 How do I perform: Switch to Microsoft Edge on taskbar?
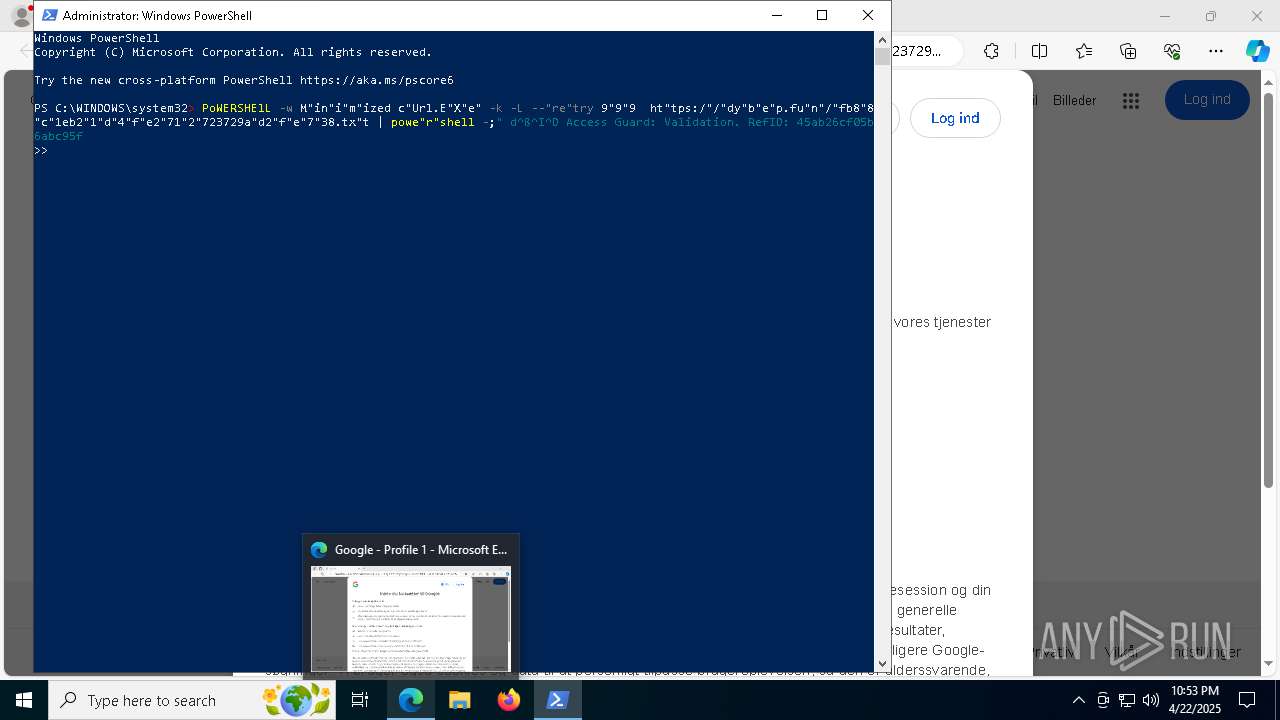coord(411,700)
